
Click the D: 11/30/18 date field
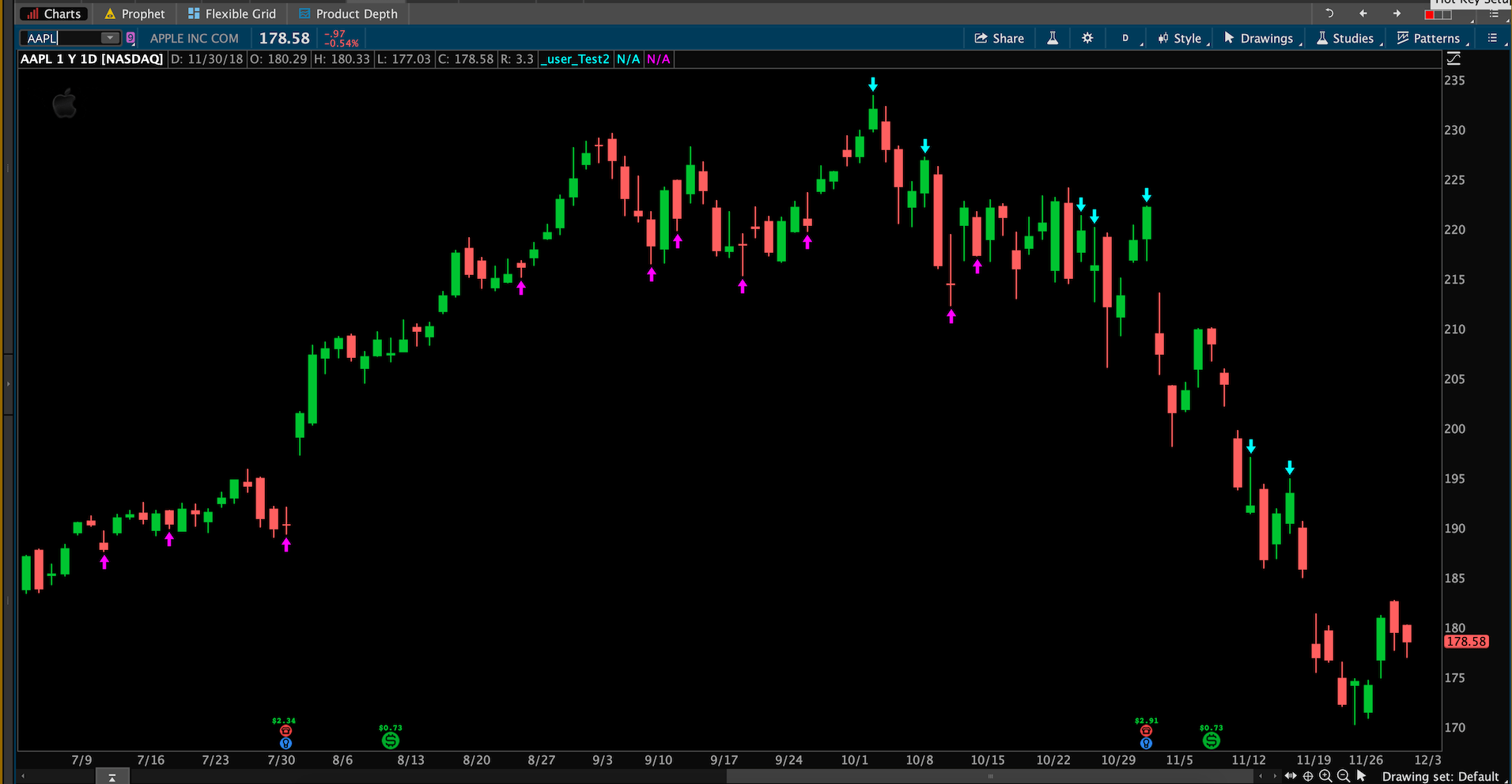point(207,59)
